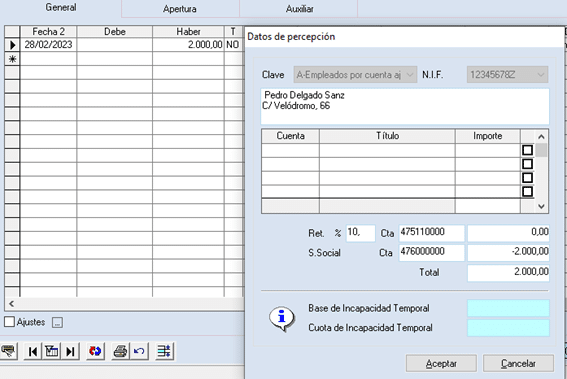Click the red and blue refresh arrows icon
Screen dimensions: 567x379
pyautogui.click(x=95, y=351)
